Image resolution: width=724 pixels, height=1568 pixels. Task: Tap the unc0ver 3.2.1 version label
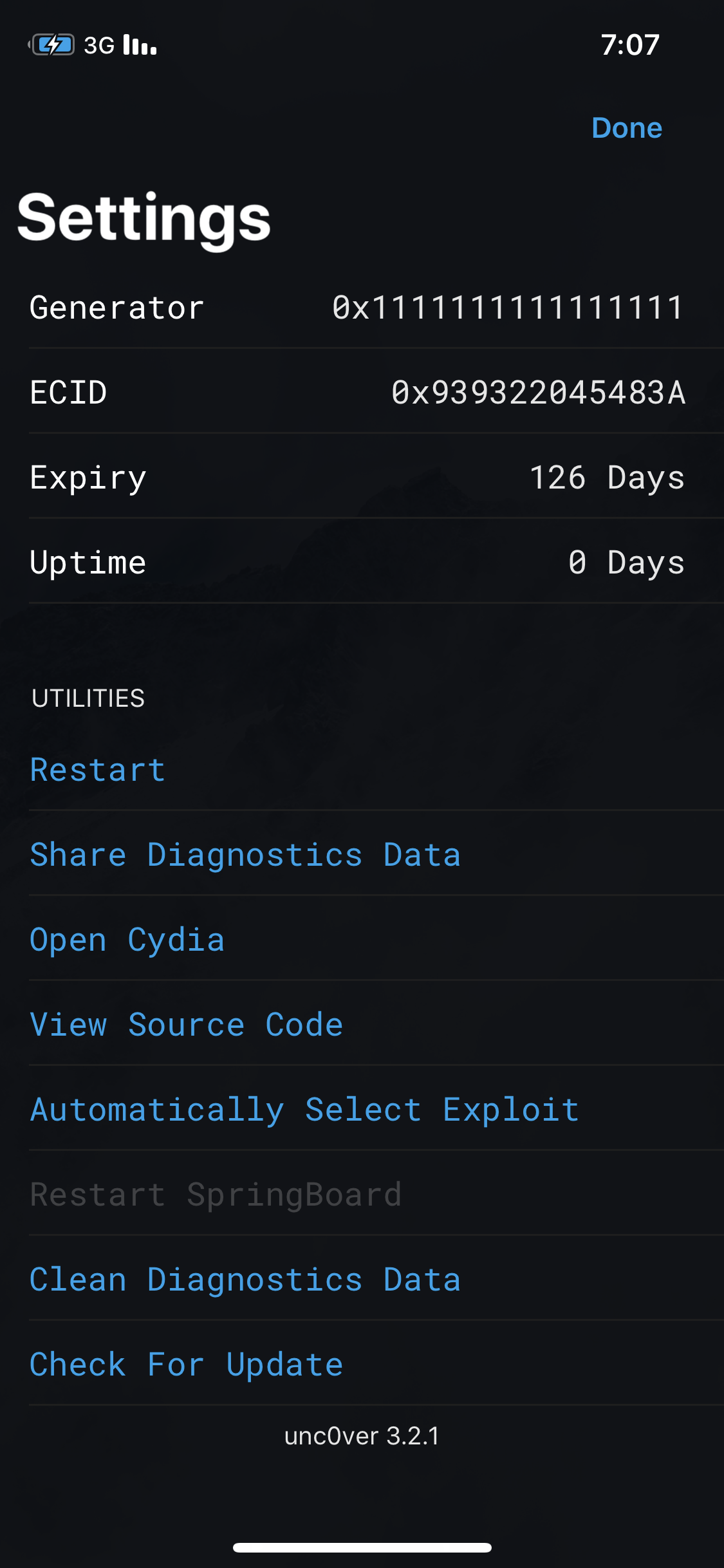coord(362,1436)
